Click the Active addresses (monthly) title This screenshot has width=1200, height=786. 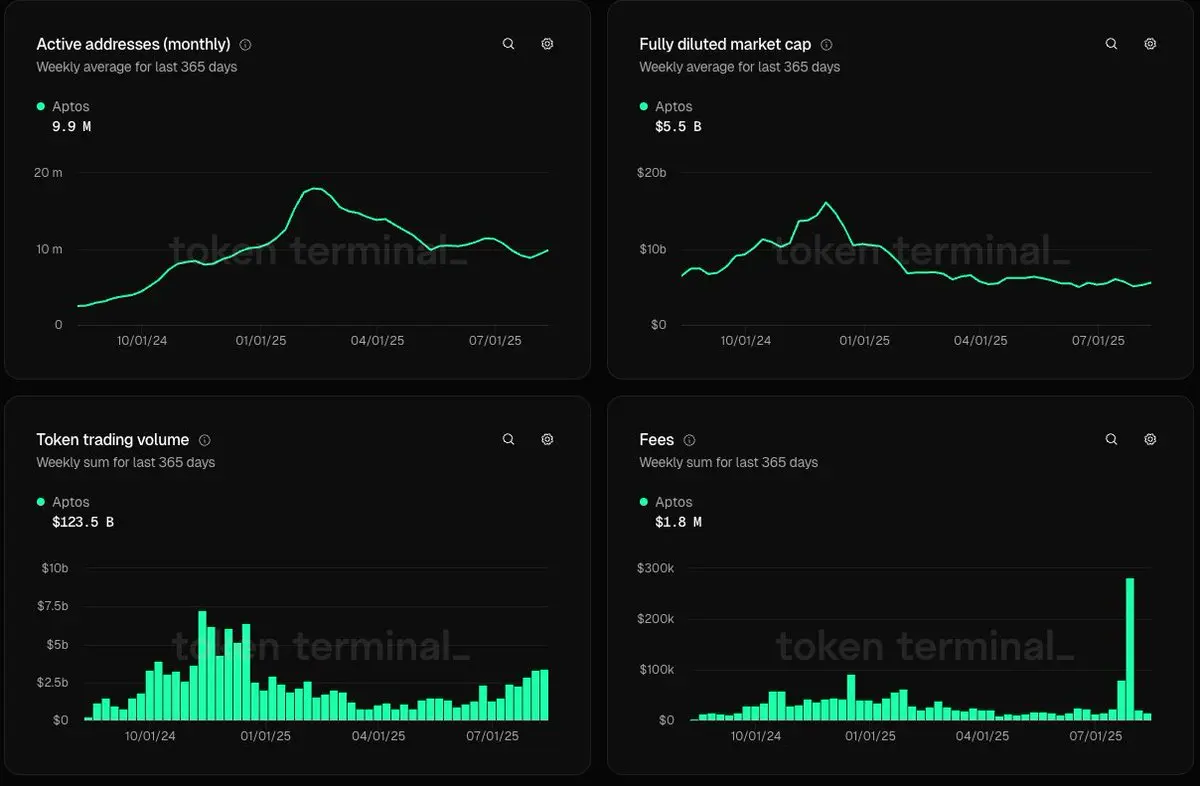(133, 44)
